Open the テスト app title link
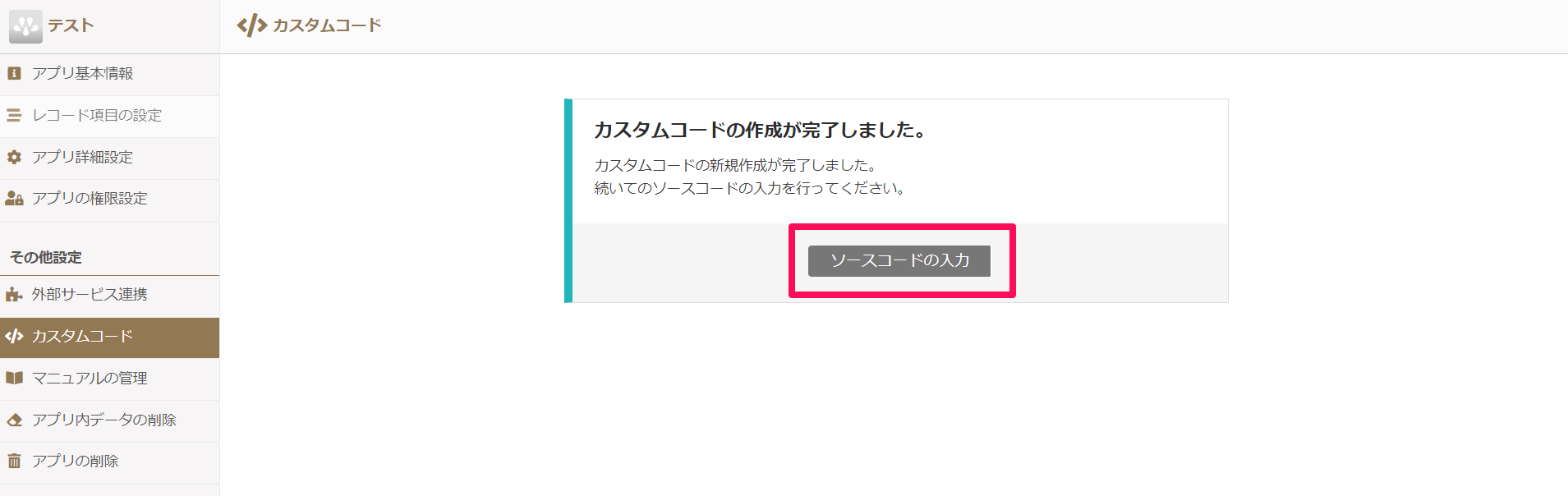This screenshot has width=1568, height=496. coord(71,26)
